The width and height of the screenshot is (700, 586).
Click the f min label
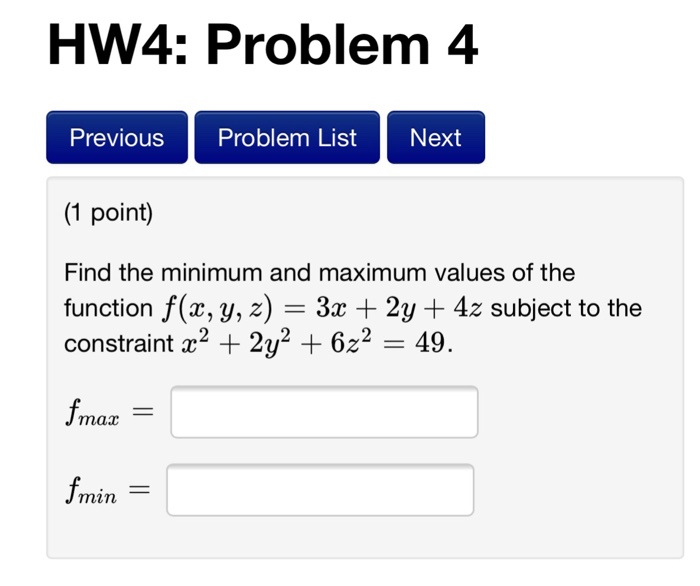[90, 491]
